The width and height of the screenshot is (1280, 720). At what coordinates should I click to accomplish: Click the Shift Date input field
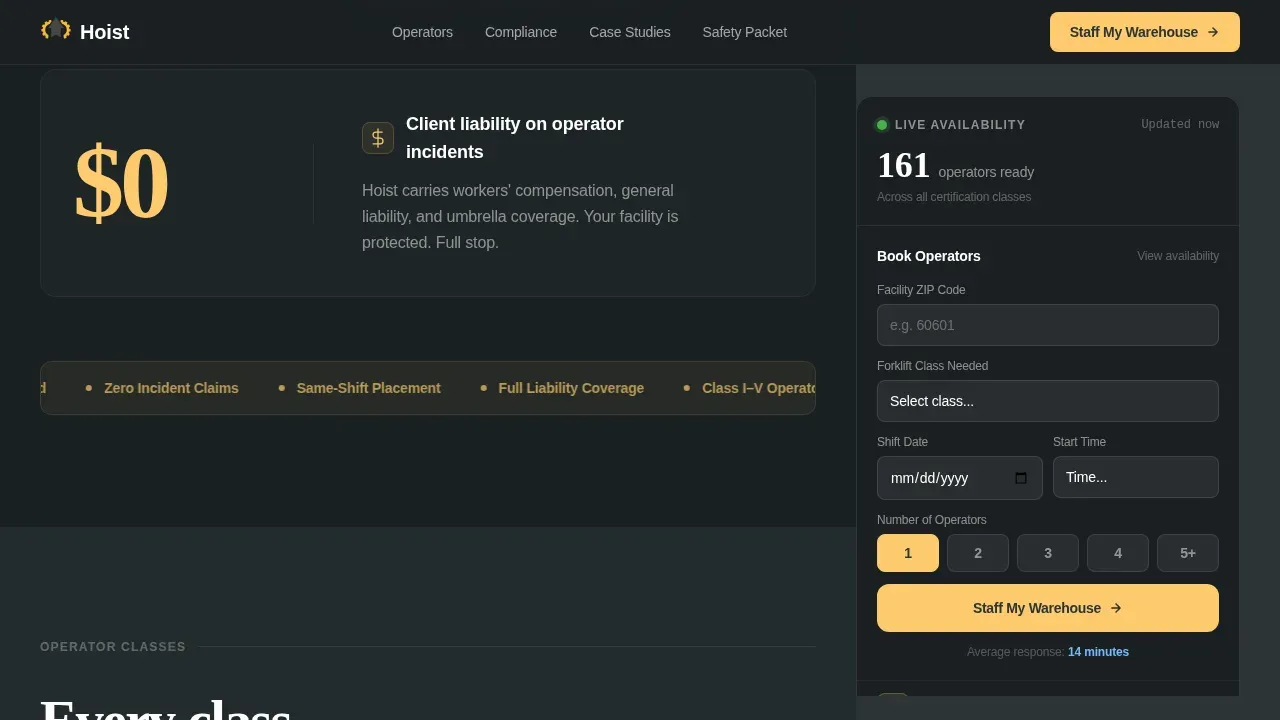tap(960, 478)
